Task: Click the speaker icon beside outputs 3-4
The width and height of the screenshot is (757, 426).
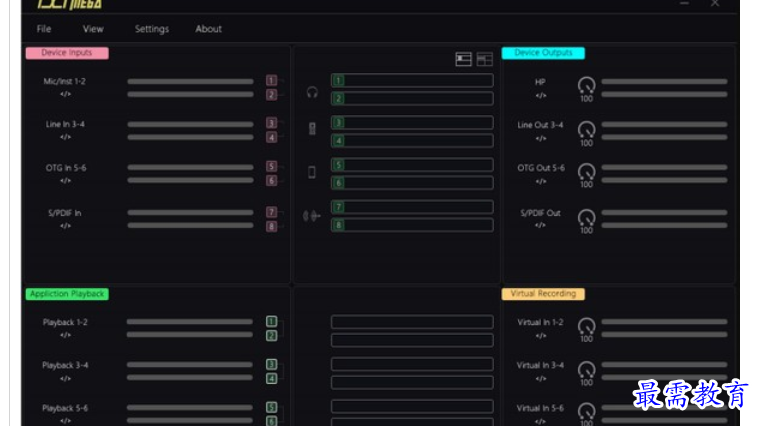Action: (x=312, y=129)
